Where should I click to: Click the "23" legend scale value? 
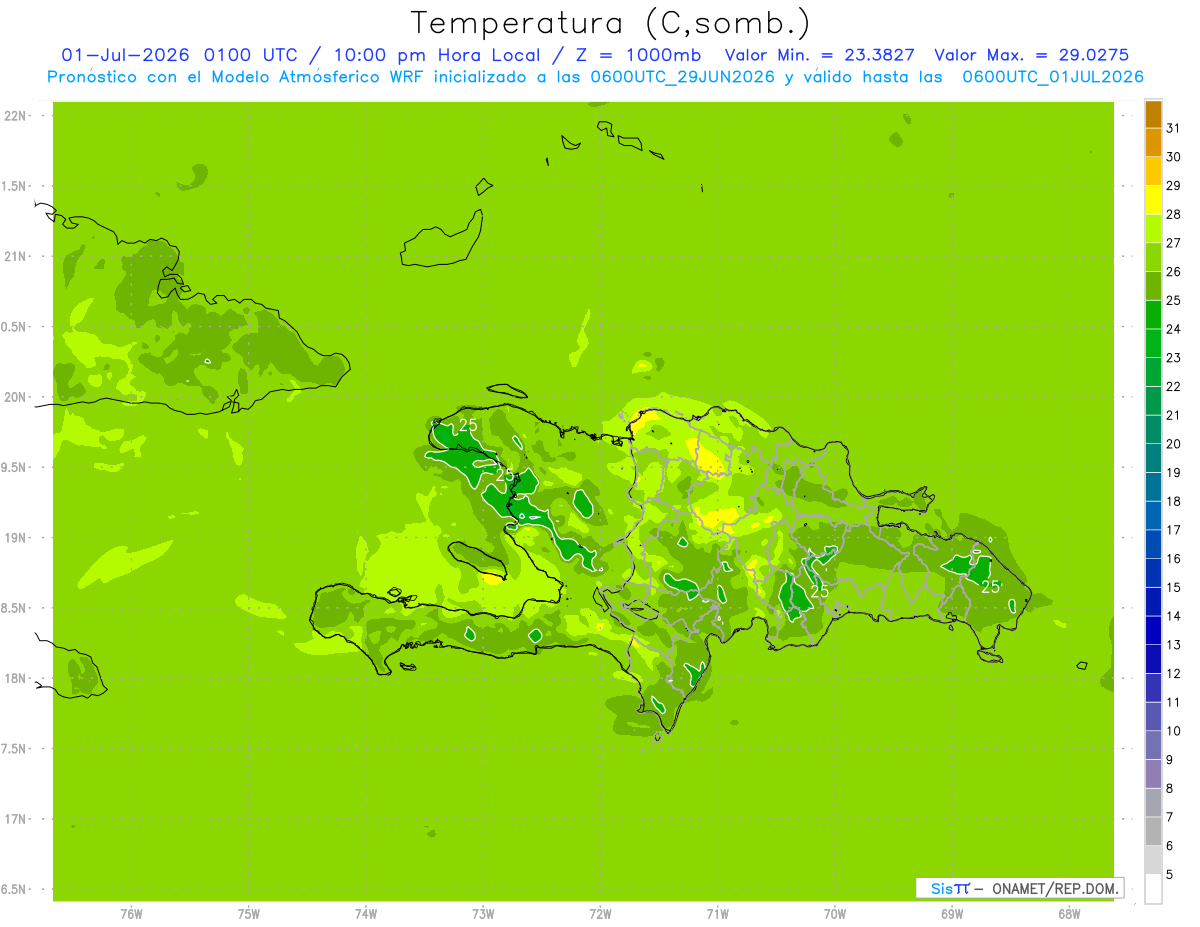[x=1173, y=358]
